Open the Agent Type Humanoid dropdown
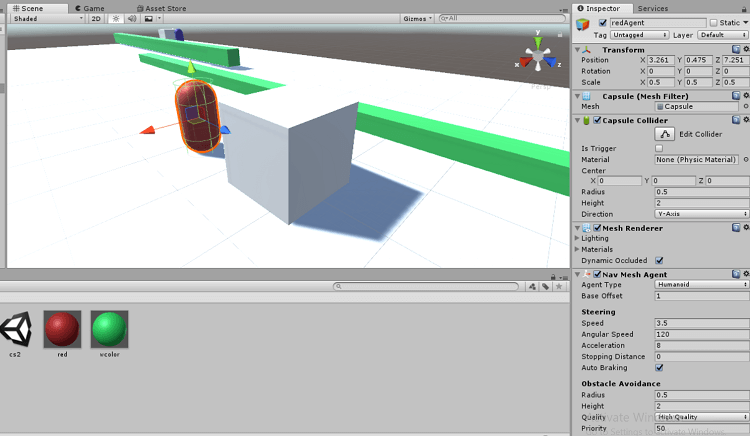The width and height of the screenshot is (750, 436). point(701,285)
